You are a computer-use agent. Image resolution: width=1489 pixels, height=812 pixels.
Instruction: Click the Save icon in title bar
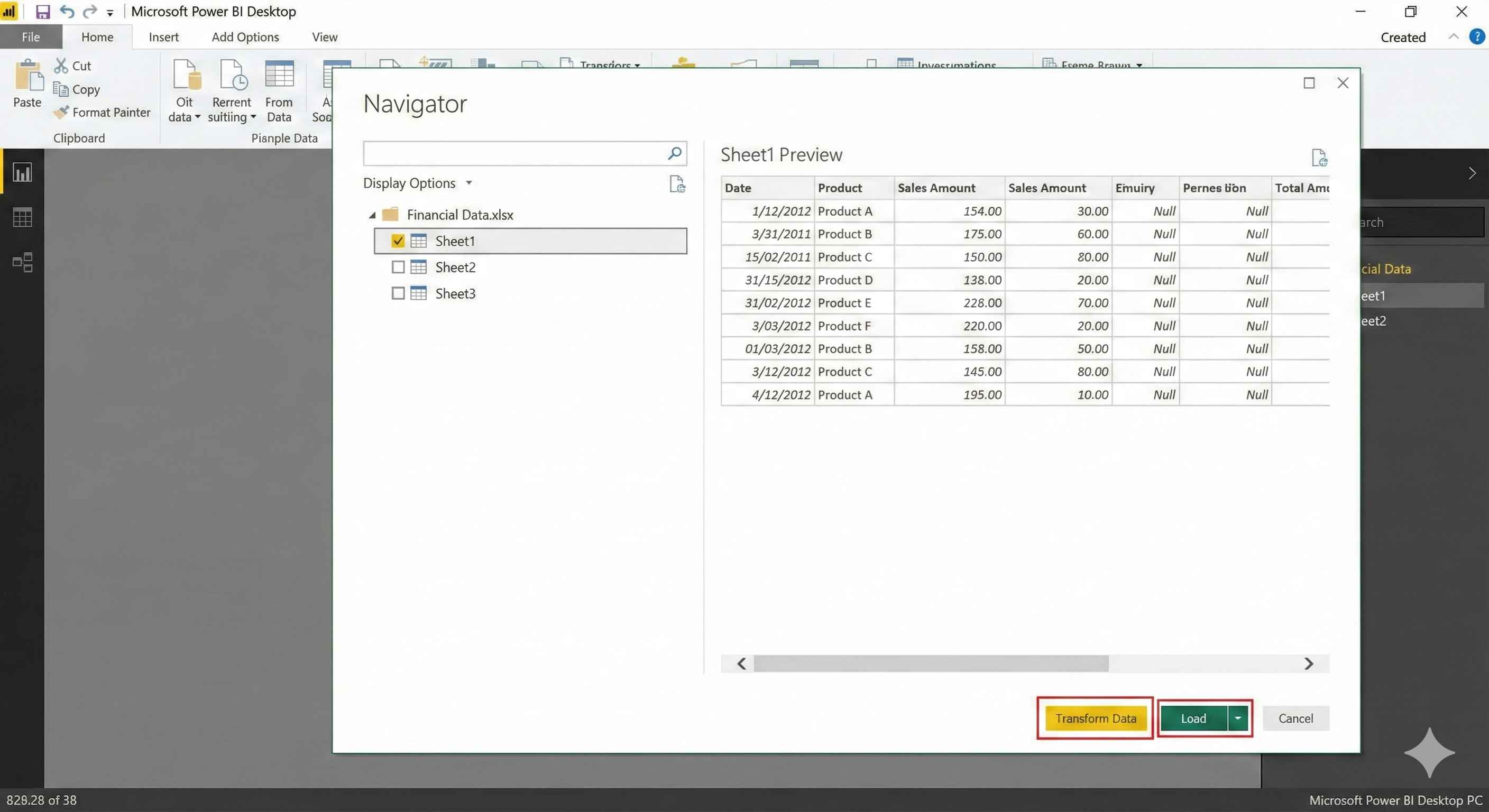[x=43, y=12]
